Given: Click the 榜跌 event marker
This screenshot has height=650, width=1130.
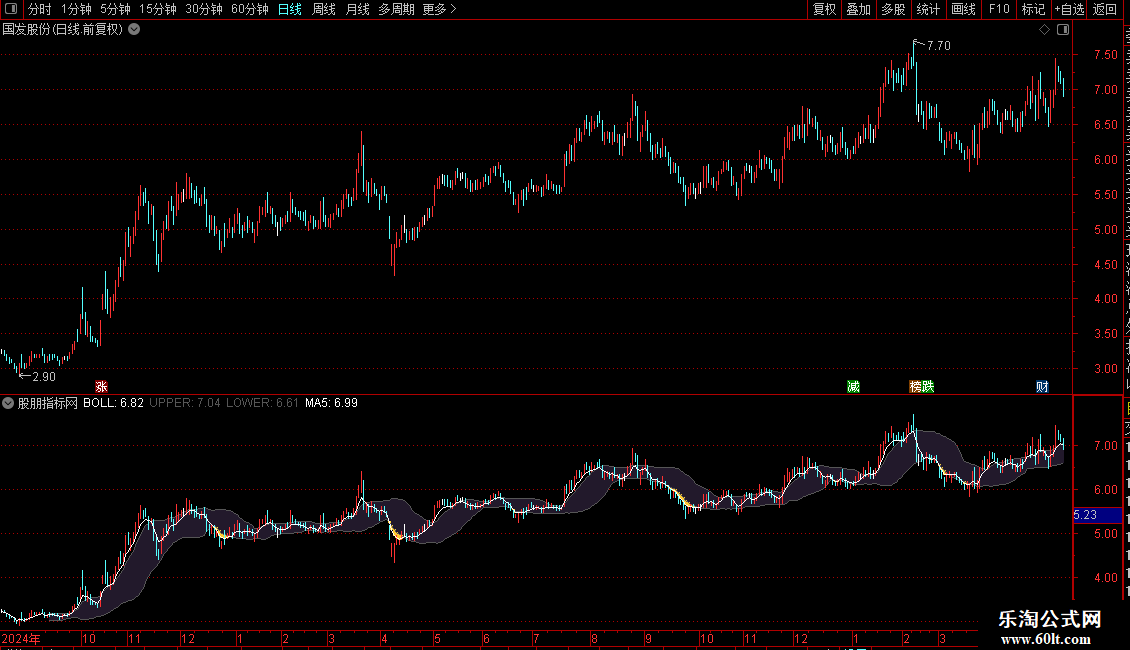Looking at the screenshot, I should 922,387.
